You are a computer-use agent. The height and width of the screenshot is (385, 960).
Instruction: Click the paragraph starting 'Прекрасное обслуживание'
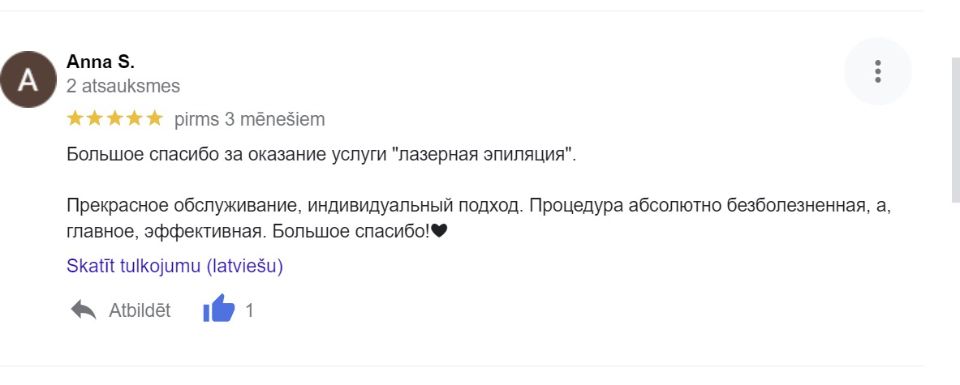point(478,219)
